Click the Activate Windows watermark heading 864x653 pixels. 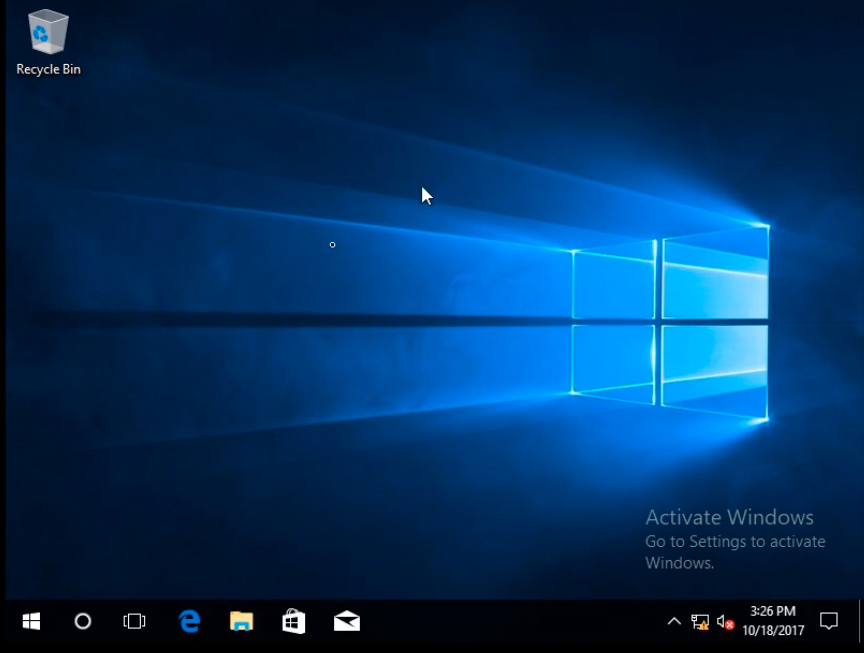point(729,517)
